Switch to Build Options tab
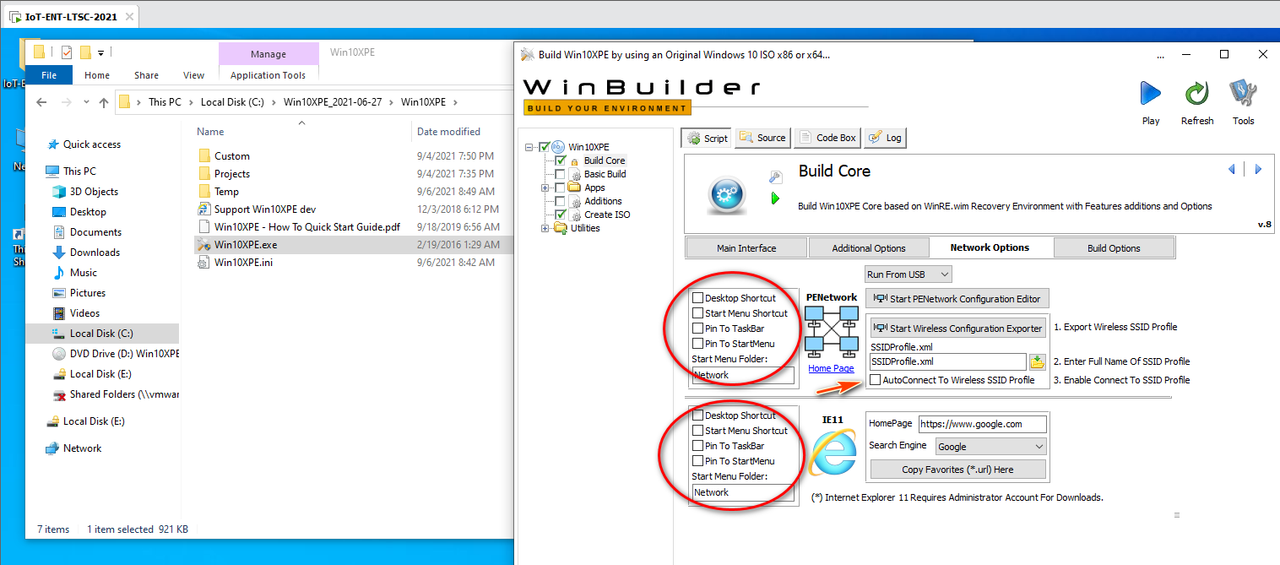This screenshot has height=565, width=1280. [1114, 248]
